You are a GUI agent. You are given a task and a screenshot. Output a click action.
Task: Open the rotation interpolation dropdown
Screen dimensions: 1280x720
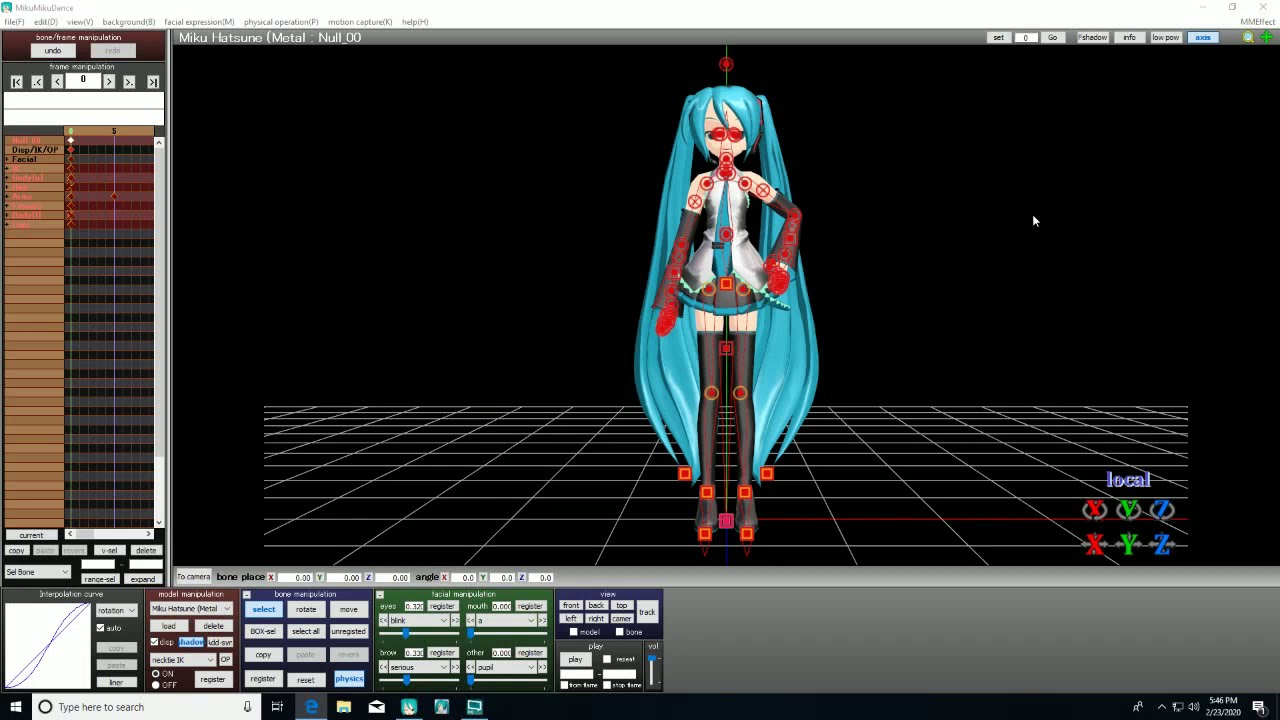[x=116, y=610]
